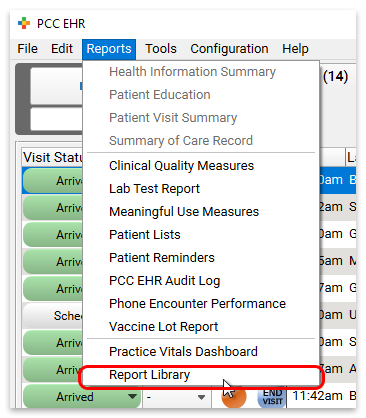Open the Help menu
The height and width of the screenshot is (418, 366).
pos(295,49)
